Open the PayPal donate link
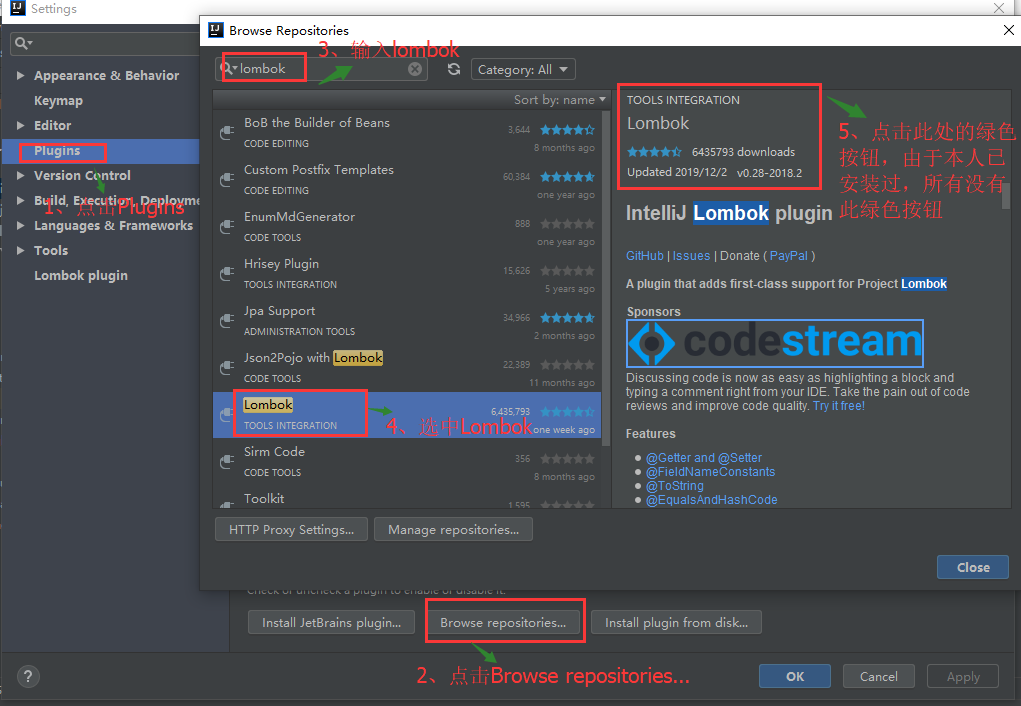The image size is (1021, 706). click(x=789, y=256)
